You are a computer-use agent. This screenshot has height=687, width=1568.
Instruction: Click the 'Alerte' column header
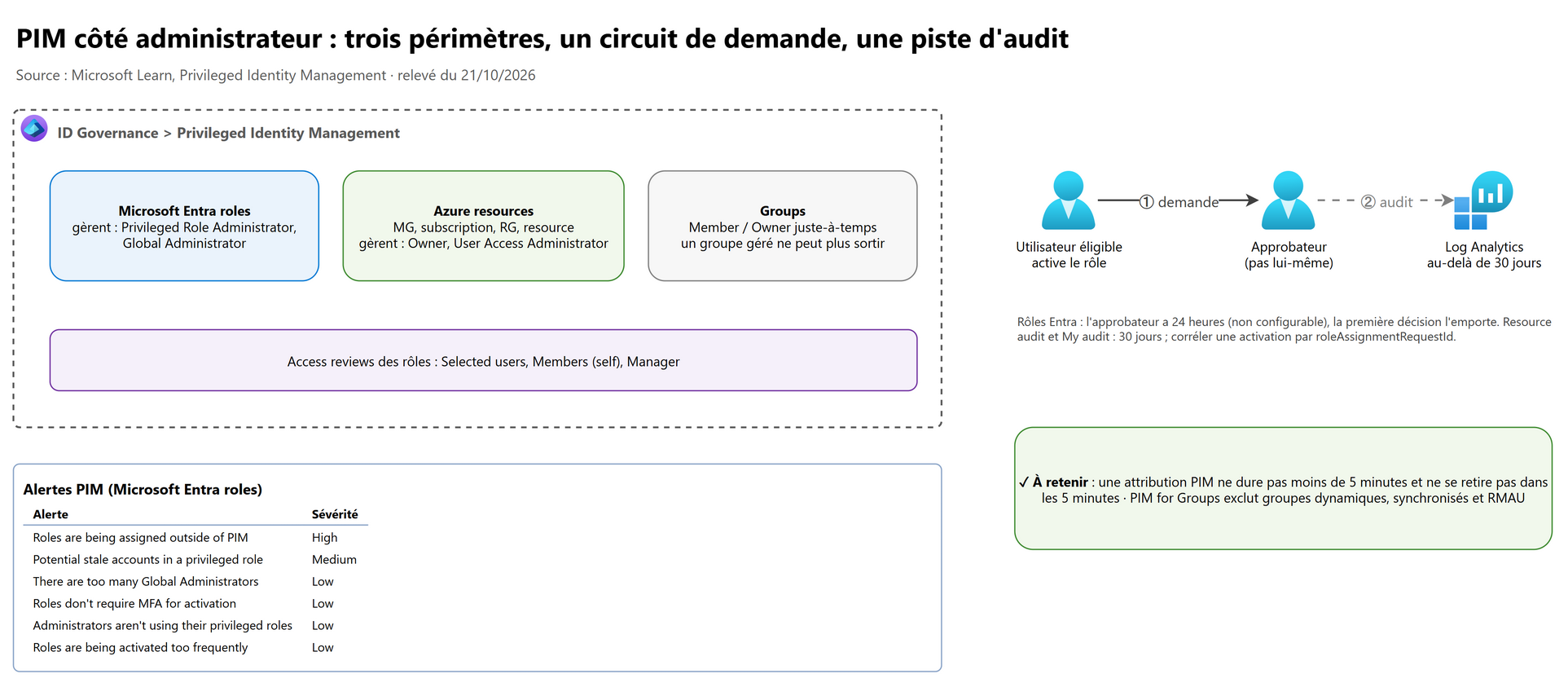pyautogui.click(x=51, y=514)
